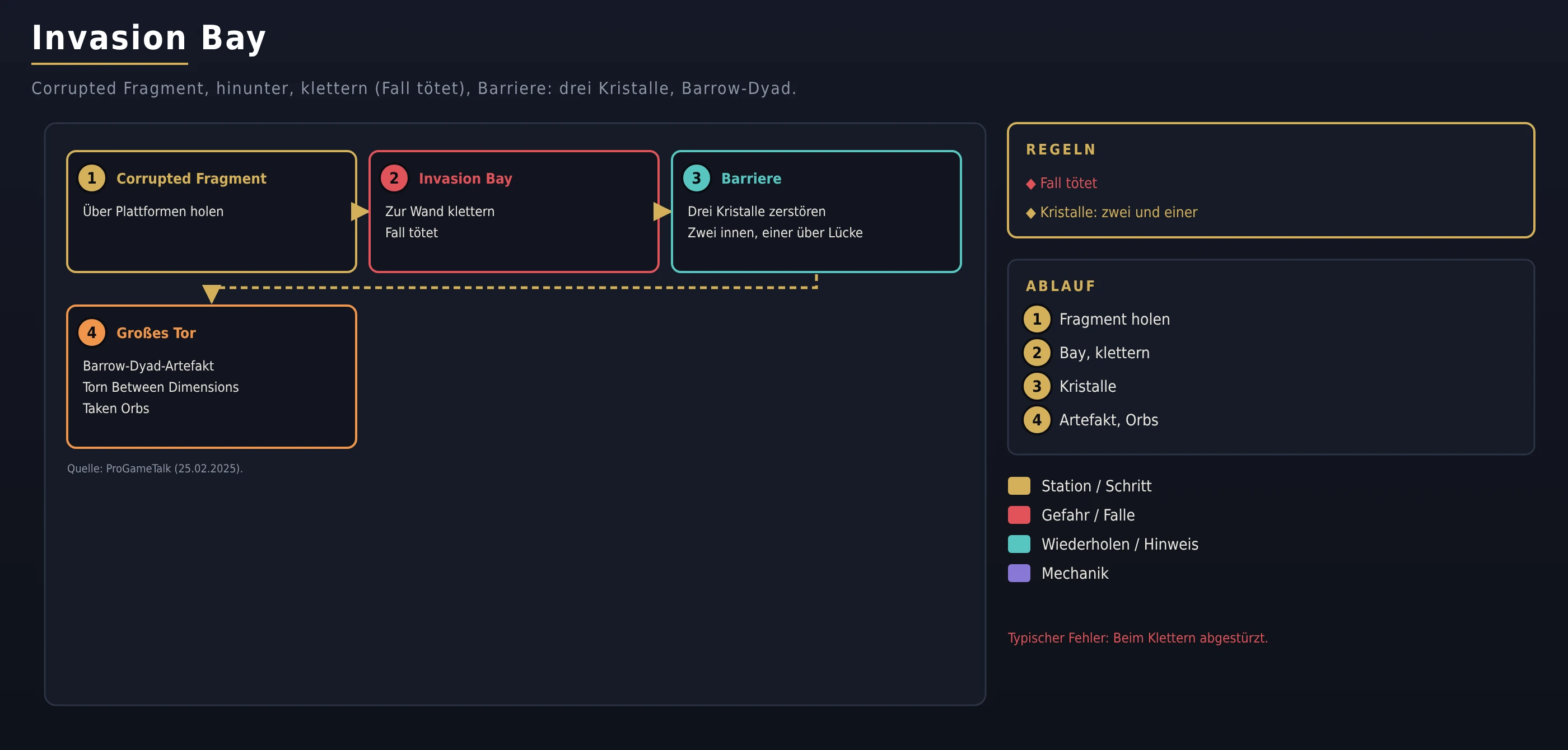Click the text Zur Wand klettern
1568x750 pixels.
440,211
